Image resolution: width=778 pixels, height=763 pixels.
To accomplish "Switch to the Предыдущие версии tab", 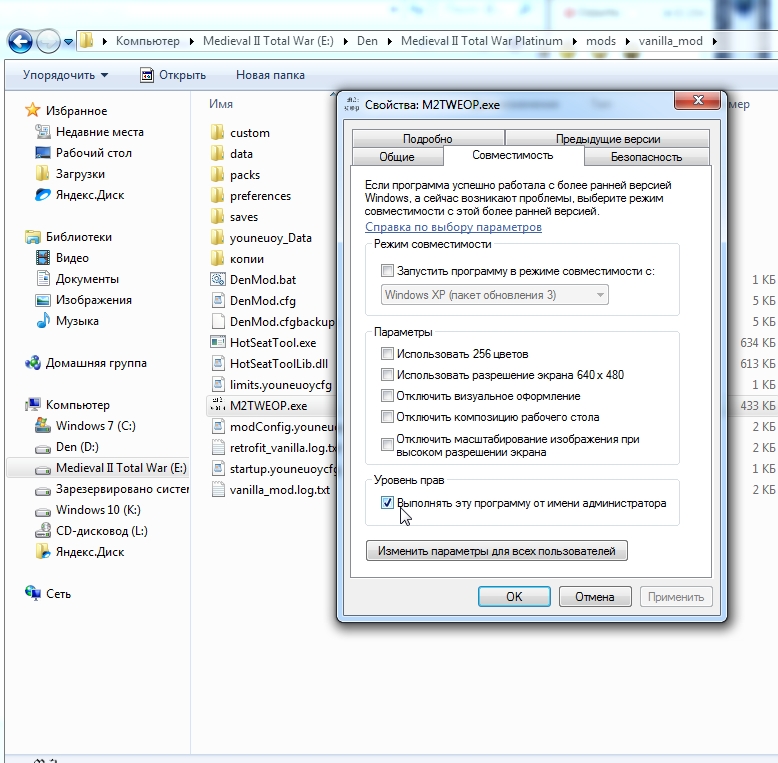I will tap(608, 138).
